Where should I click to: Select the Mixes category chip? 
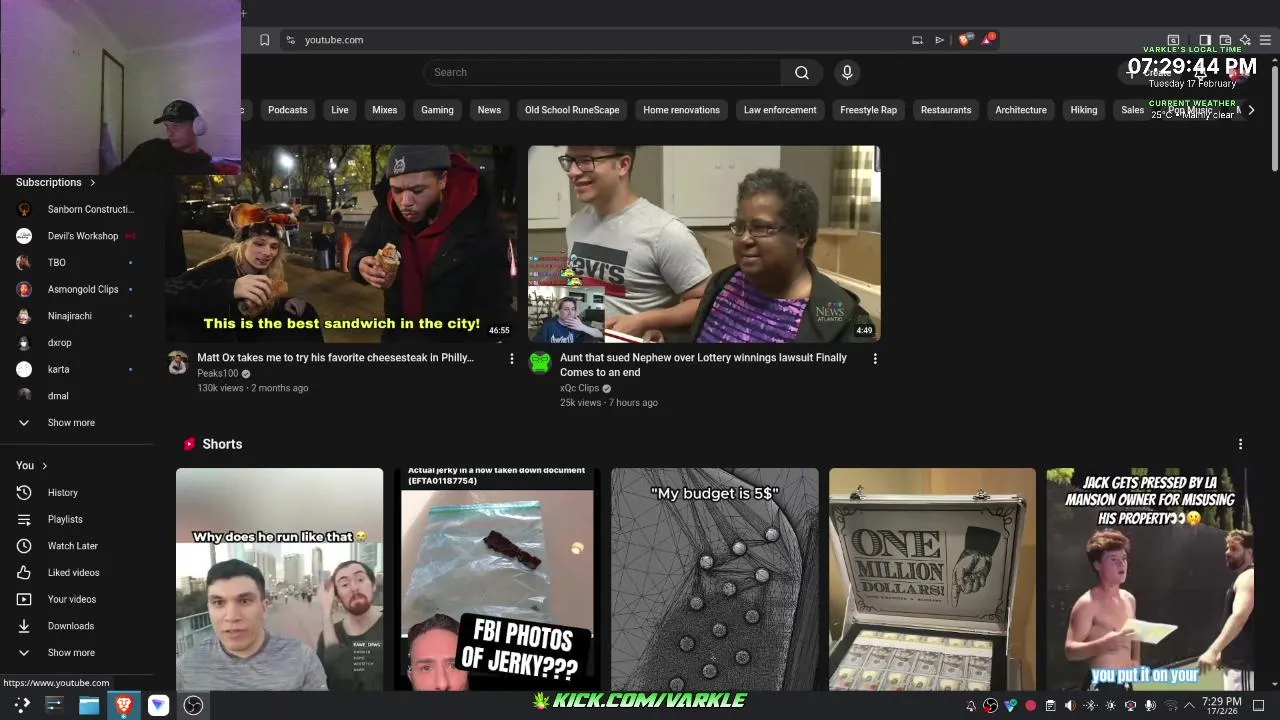click(385, 110)
